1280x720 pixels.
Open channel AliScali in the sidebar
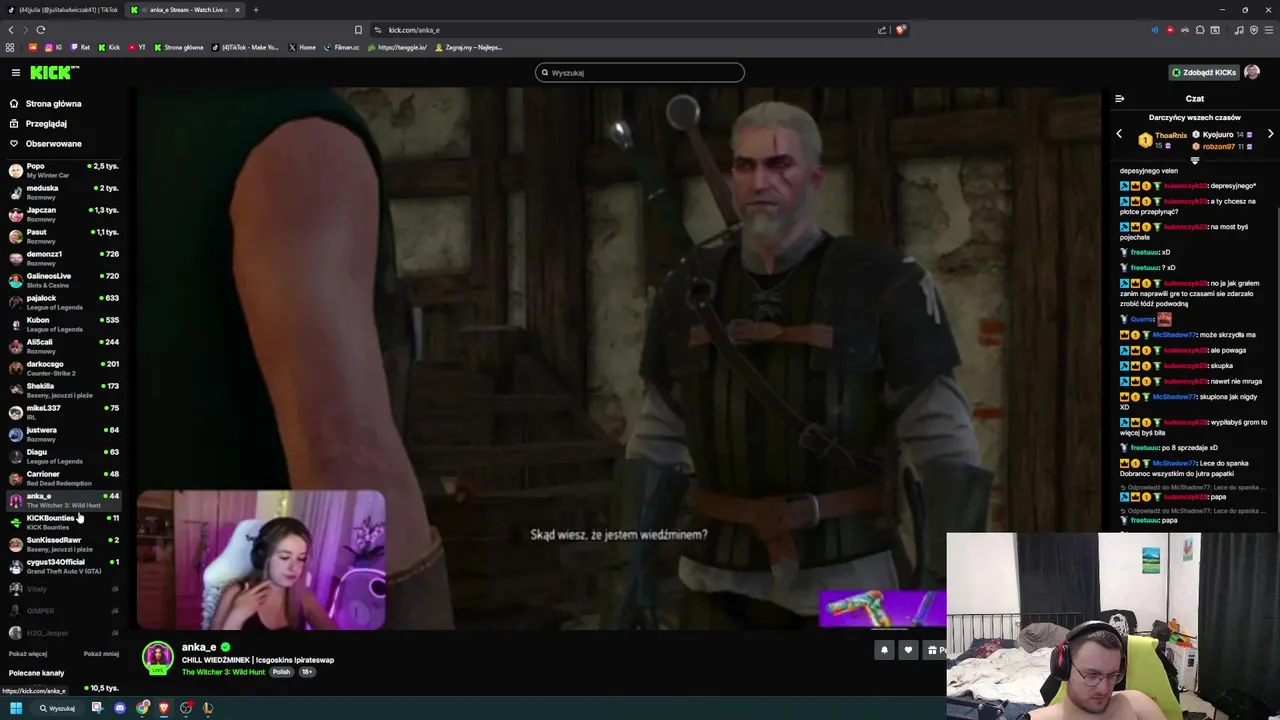[62, 346]
